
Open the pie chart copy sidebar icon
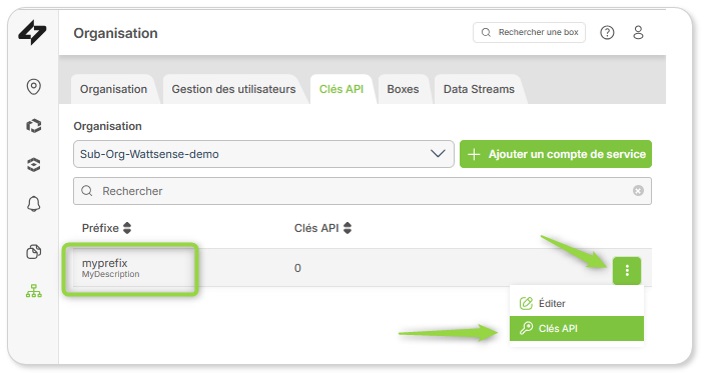pos(34,251)
